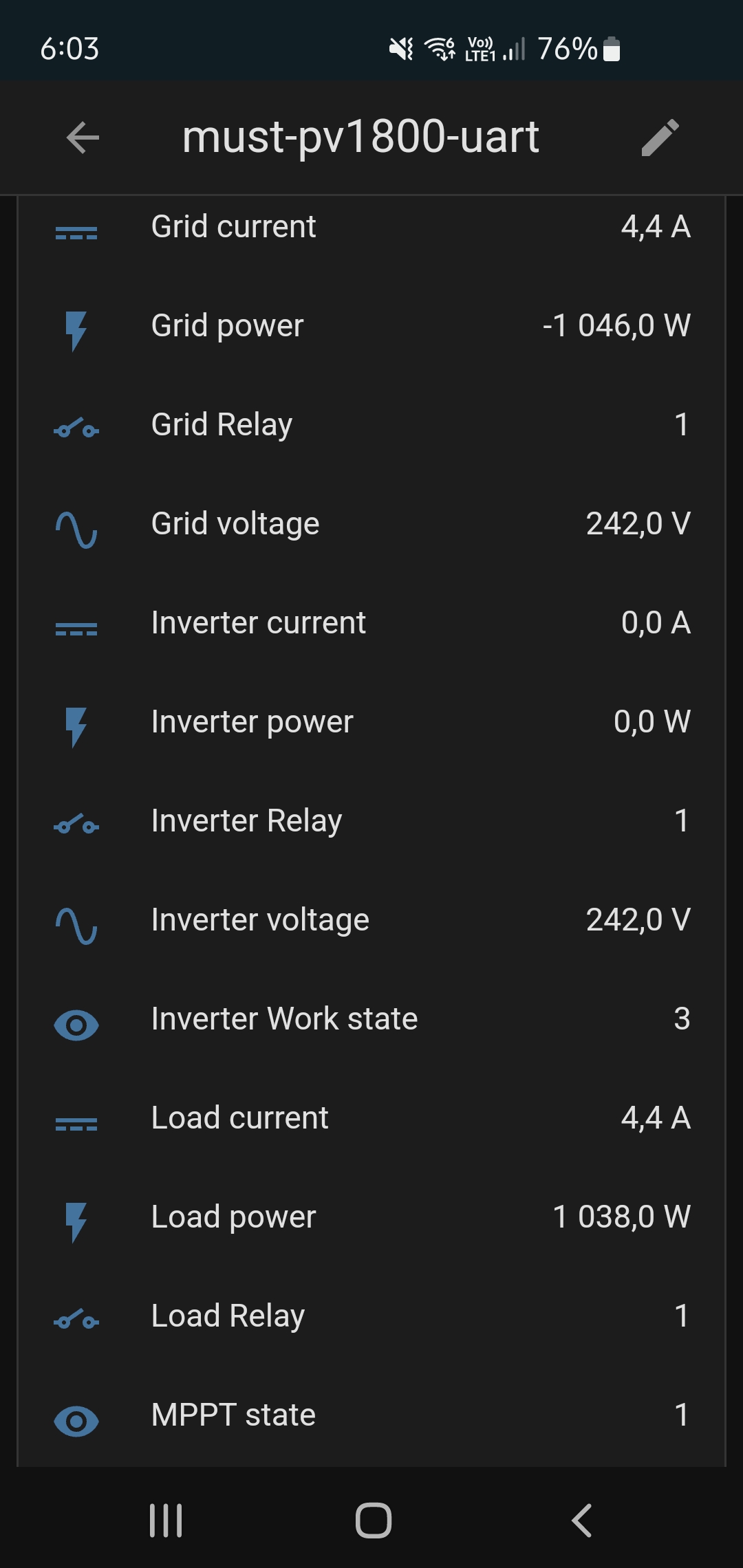Image resolution: width=743 pixels, height=1568 pixels.
Task: Tap the back arrow in header
Action: point(83,138)
